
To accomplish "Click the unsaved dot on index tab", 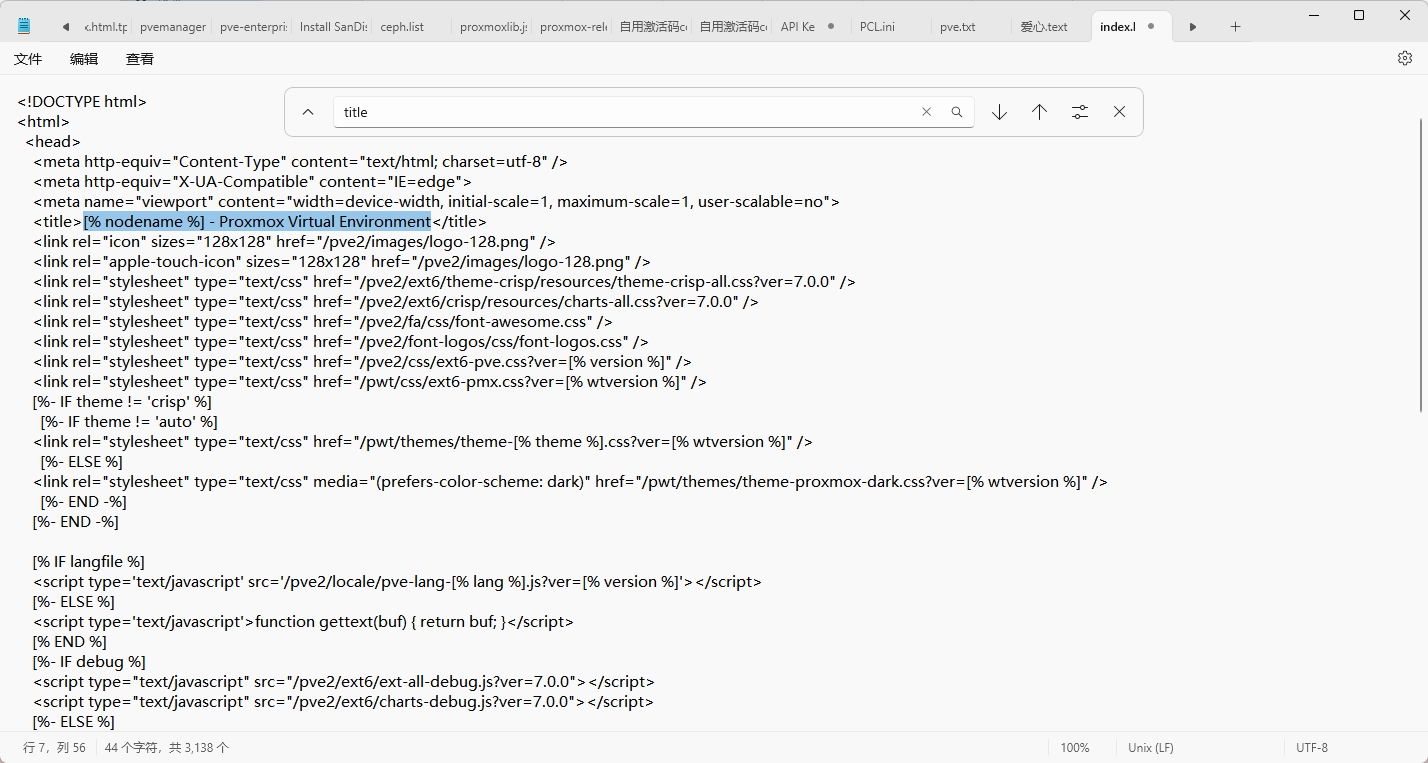I will click(x=1151, y=27).
